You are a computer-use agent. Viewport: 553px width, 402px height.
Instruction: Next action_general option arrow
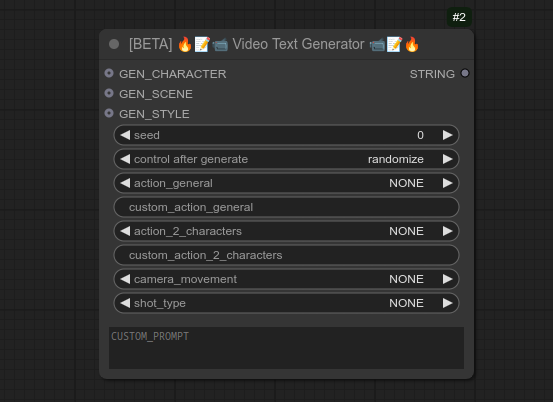[448, 183]
